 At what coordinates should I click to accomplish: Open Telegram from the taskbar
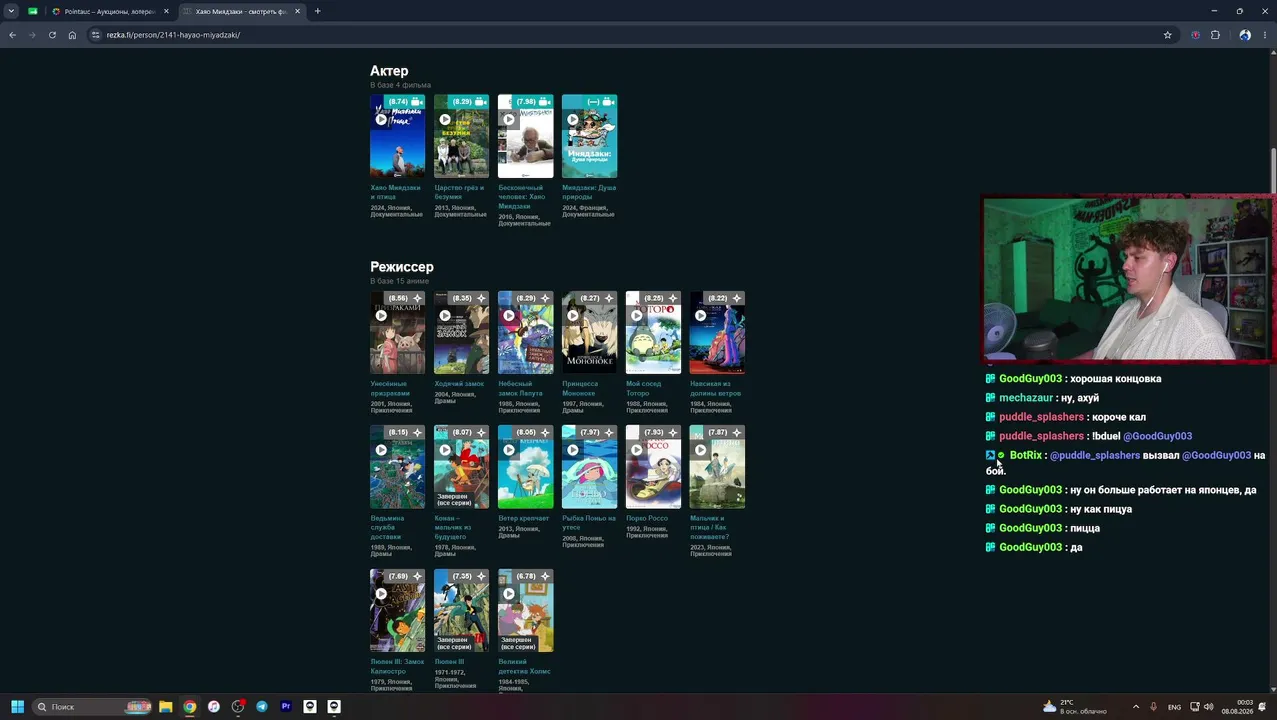click(262, 707)
